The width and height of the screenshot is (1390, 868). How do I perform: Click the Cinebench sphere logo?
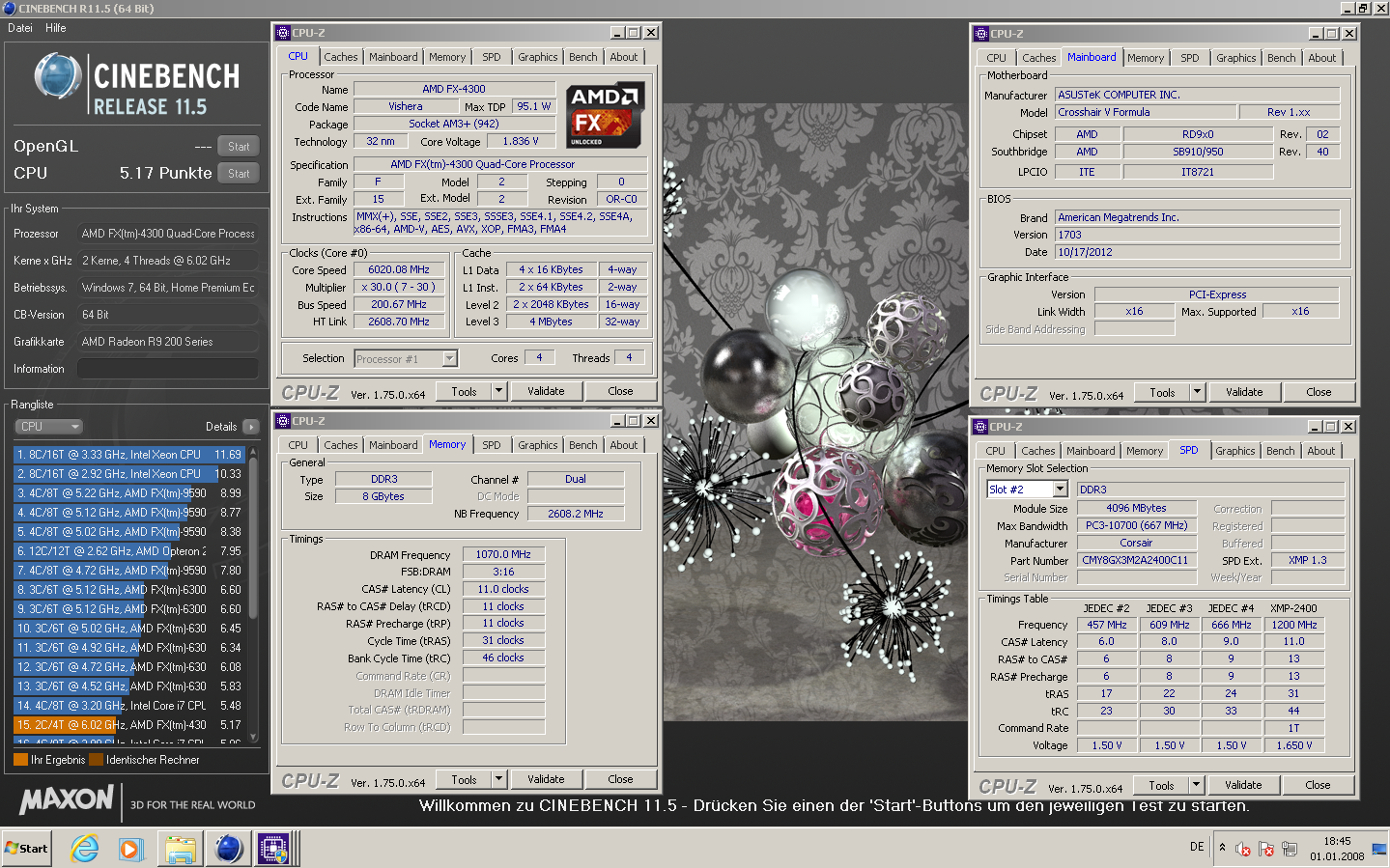coord(58,76)
